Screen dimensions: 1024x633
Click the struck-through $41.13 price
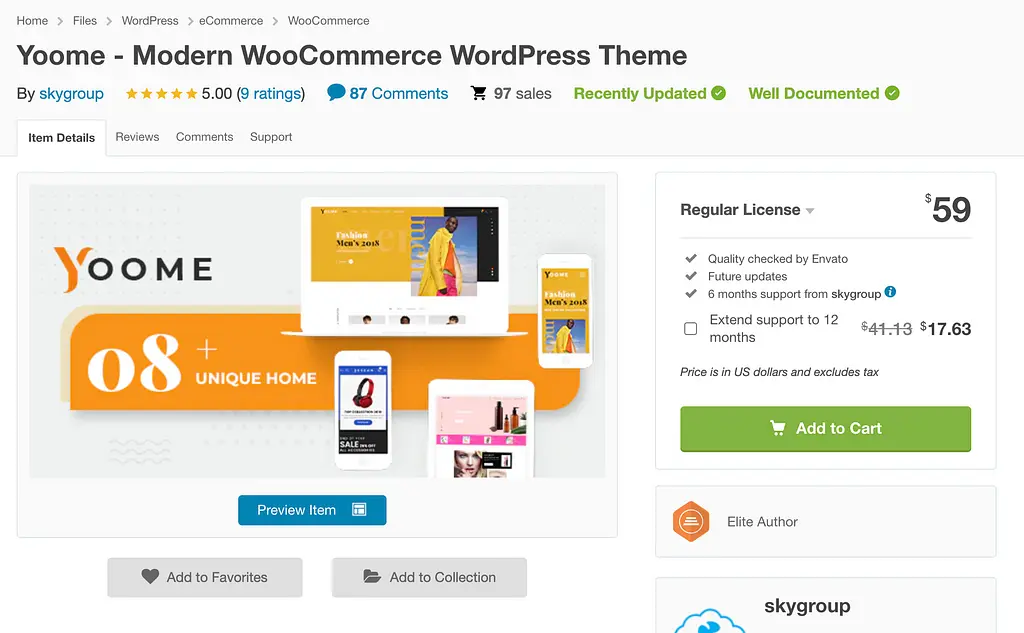(x=886, y=329)
